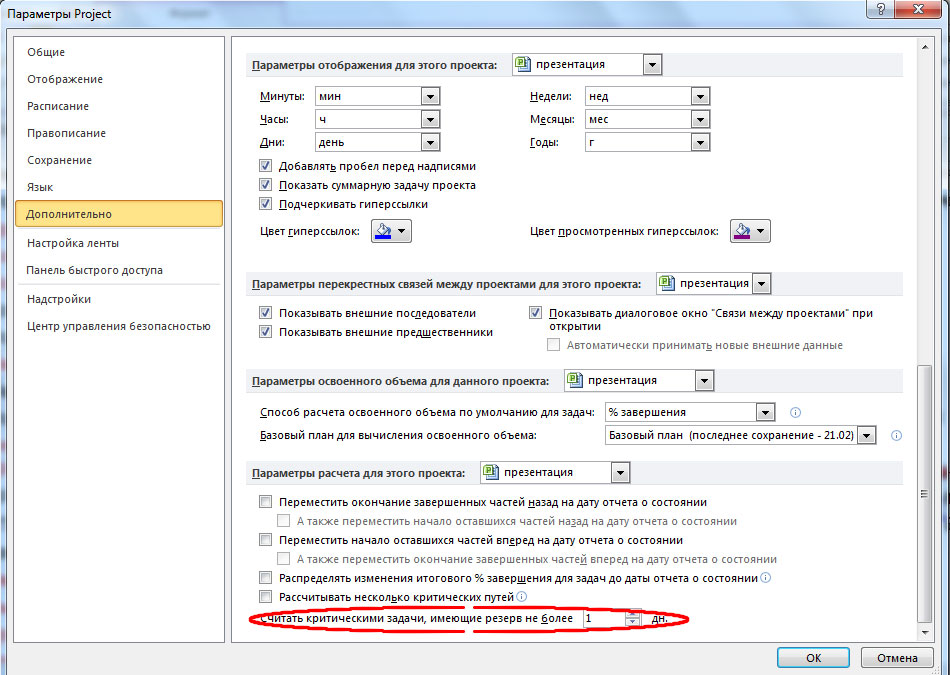The width and height of the screenshot is (950, 675).
Task: Click the 'Отмена' button
Action: click(x=897, y=658)
